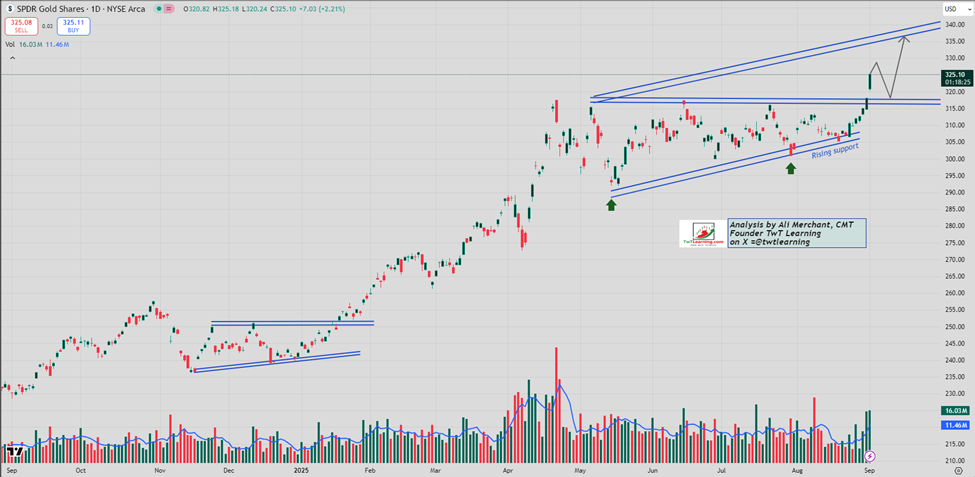This screenshot has height=477, width=975.
Task: Click the SPDR Gold Shares symbol logo
Action: [11, 11]
